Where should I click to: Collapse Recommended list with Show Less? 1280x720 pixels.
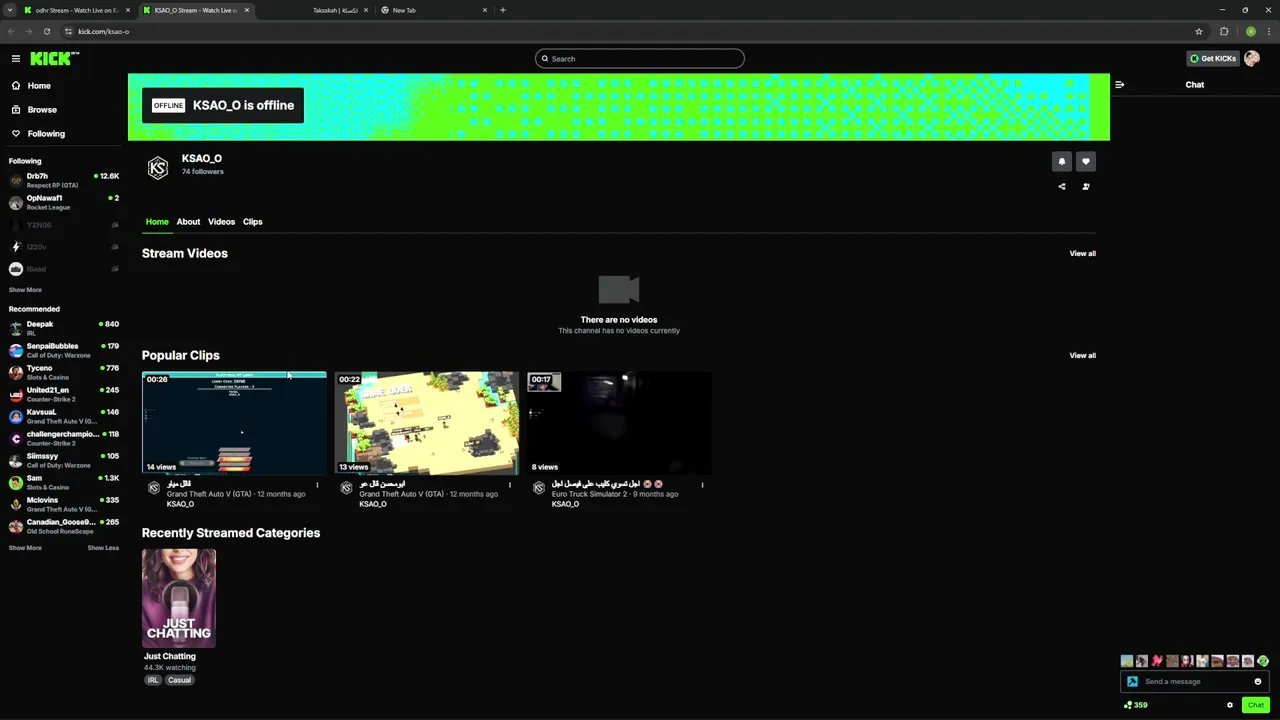coord(103,548)
